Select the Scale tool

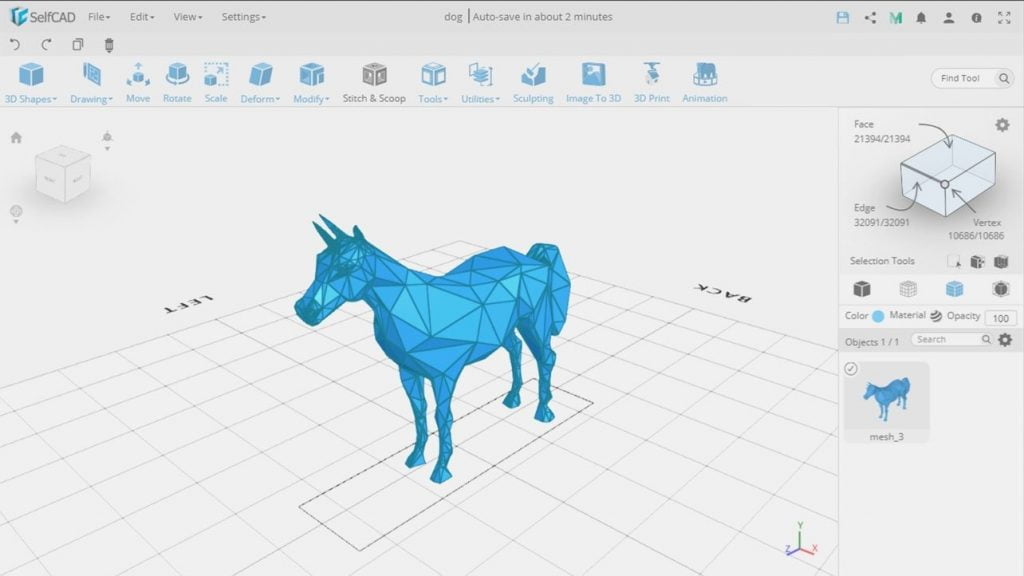(216, 83)
